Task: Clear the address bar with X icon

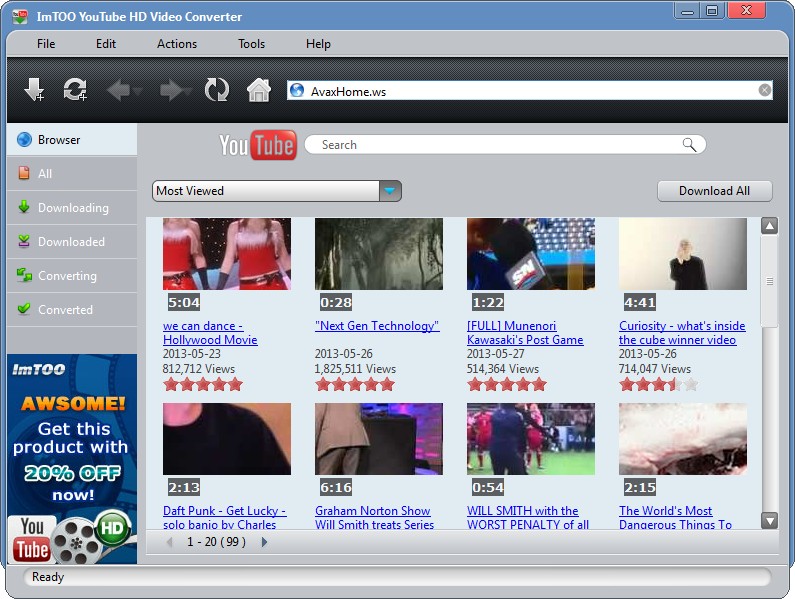Action: (x=765, y=90)
